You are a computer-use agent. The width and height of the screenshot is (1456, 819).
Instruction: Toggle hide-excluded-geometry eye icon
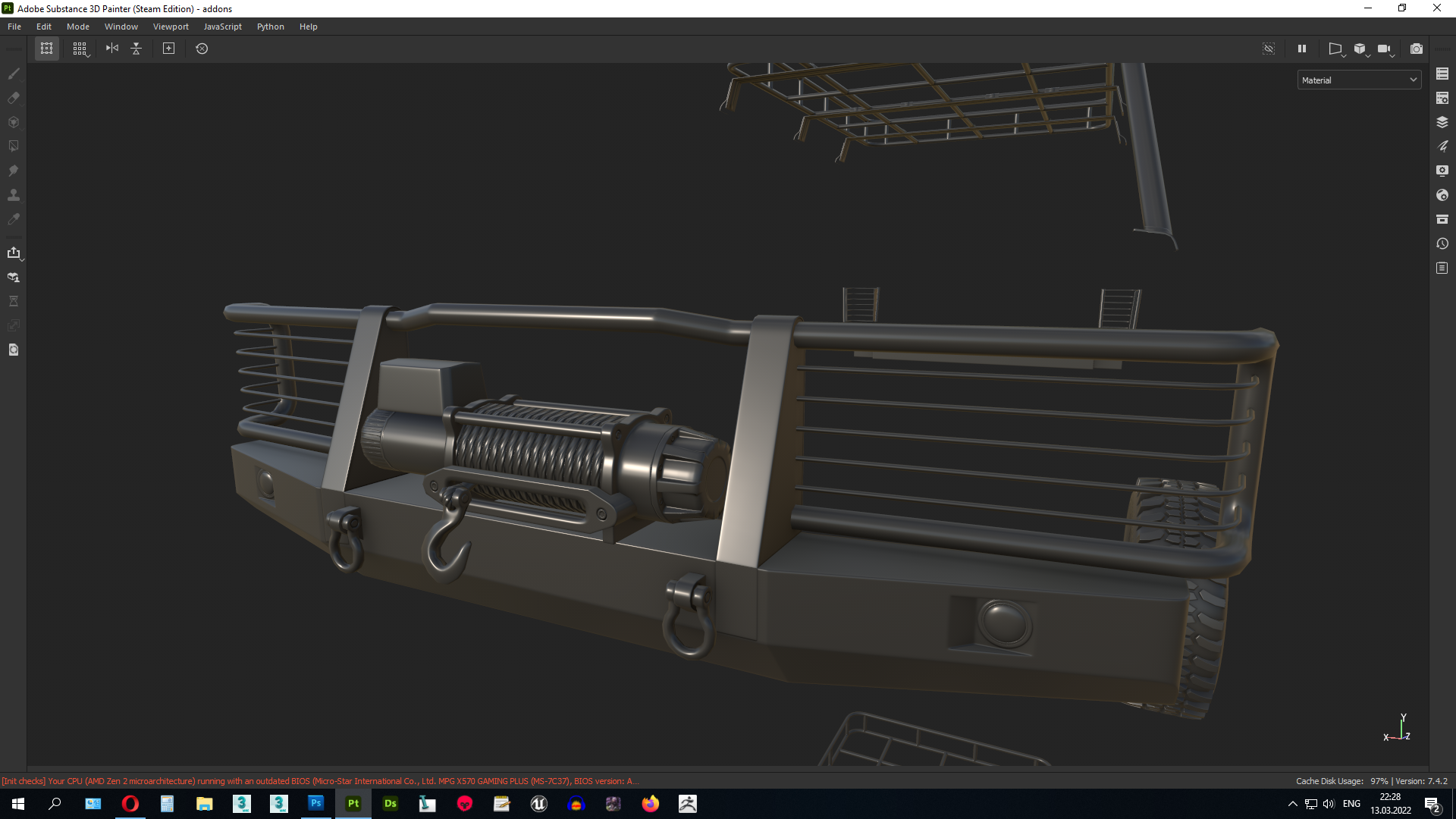click(x=1269, y=49)
